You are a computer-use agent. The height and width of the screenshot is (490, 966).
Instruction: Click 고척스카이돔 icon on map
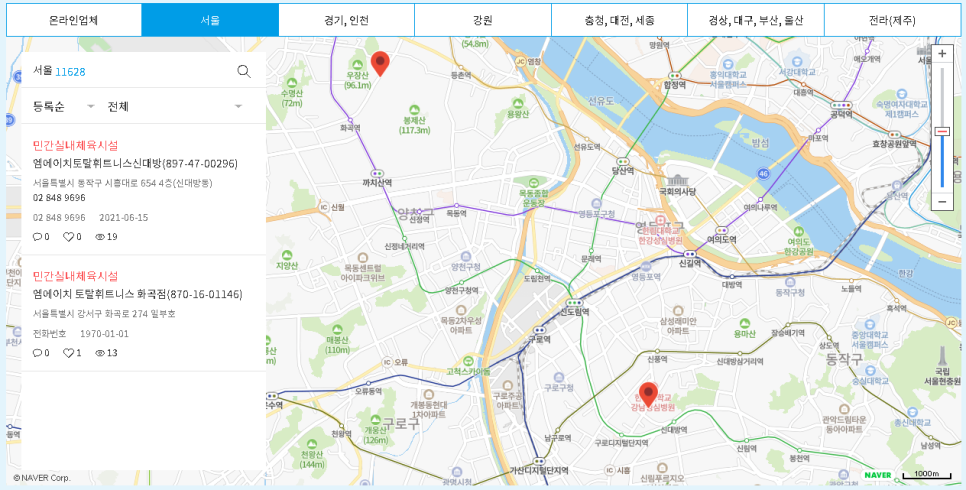[468, 361]
